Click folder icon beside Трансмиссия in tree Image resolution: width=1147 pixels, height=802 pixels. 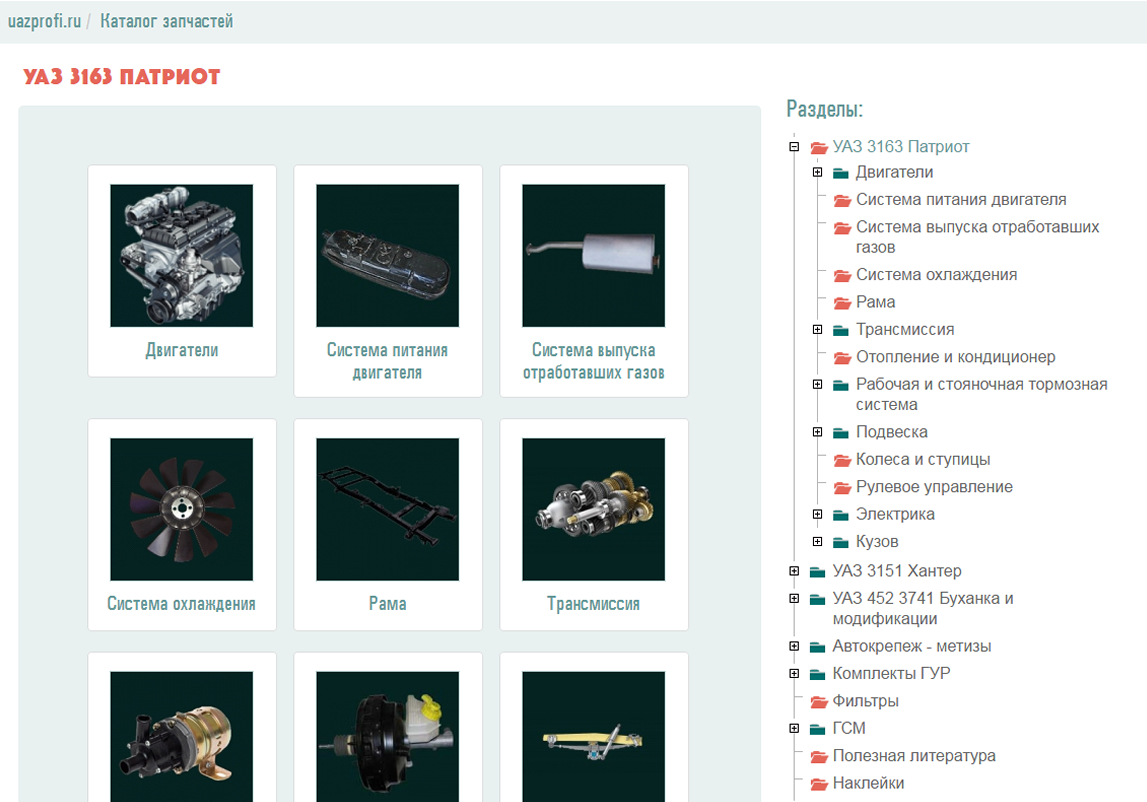click(x=841, y=331)
